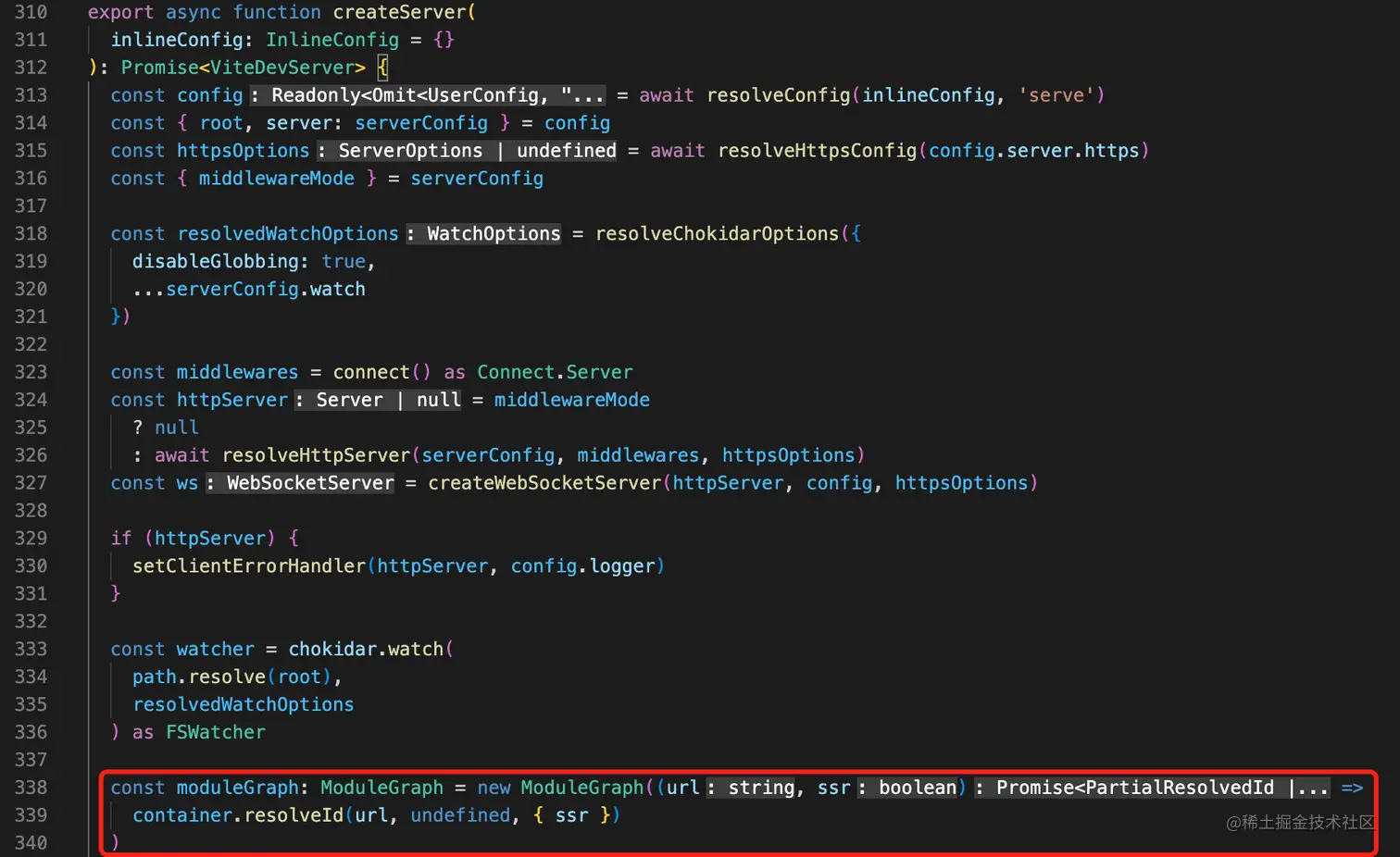Click the resolveHttpServer call on line 326
Screen dimensions: 1400x857
[316, 455]
